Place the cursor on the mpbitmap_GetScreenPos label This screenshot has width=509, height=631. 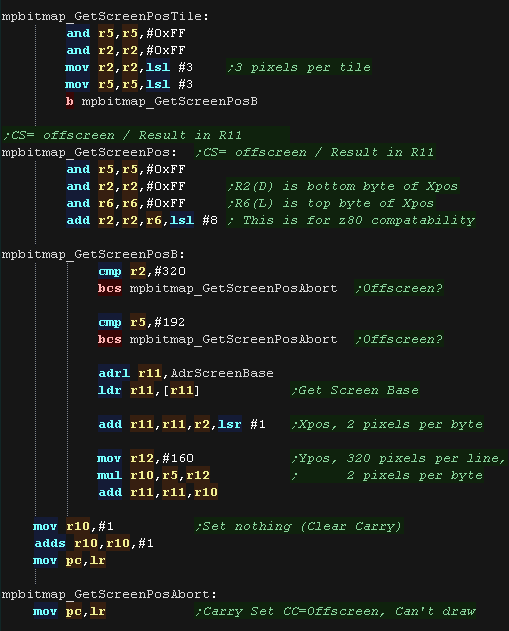point(89,153)
